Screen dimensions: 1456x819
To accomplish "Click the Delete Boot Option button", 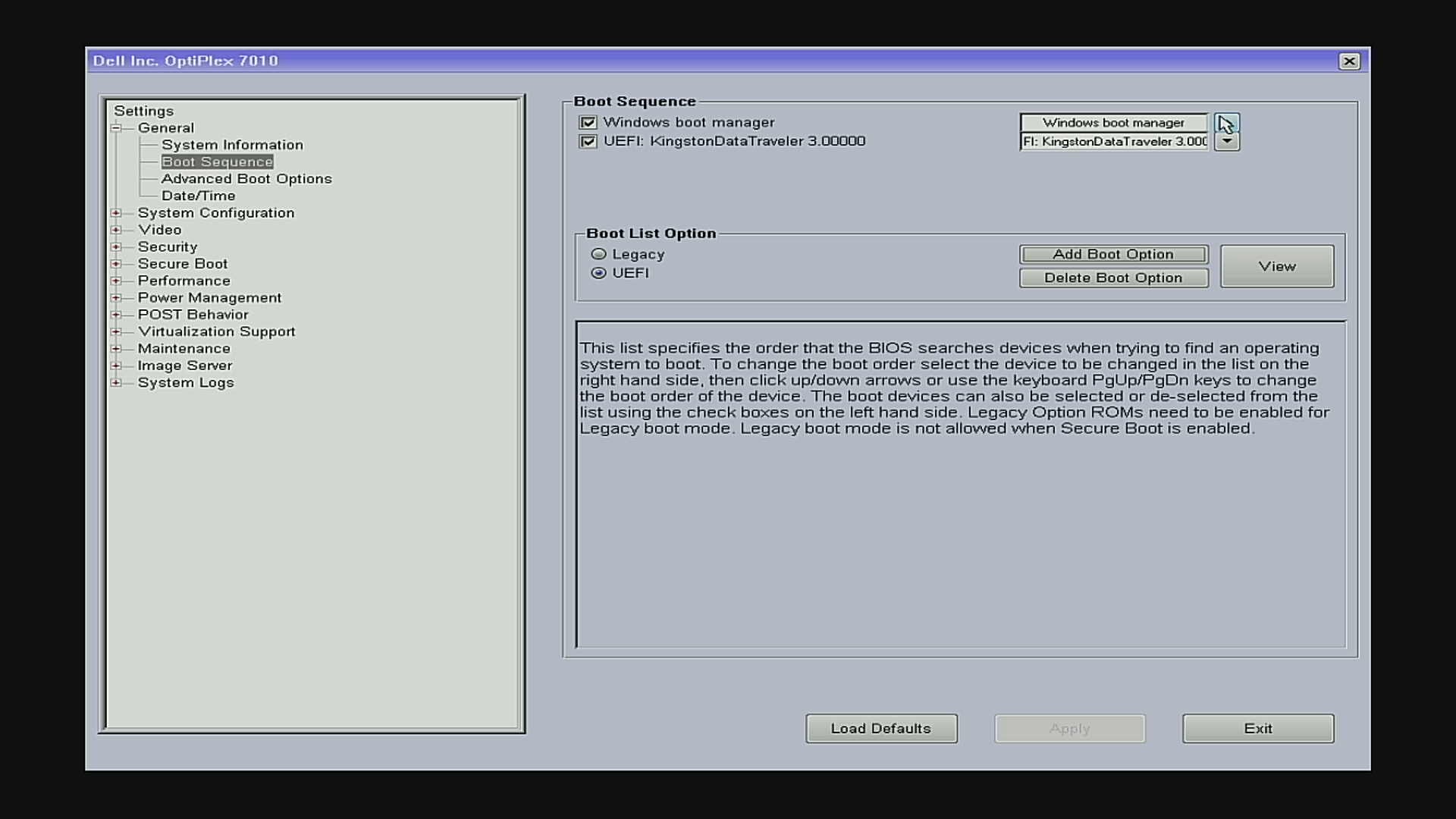I will [x=1113, y=278].
